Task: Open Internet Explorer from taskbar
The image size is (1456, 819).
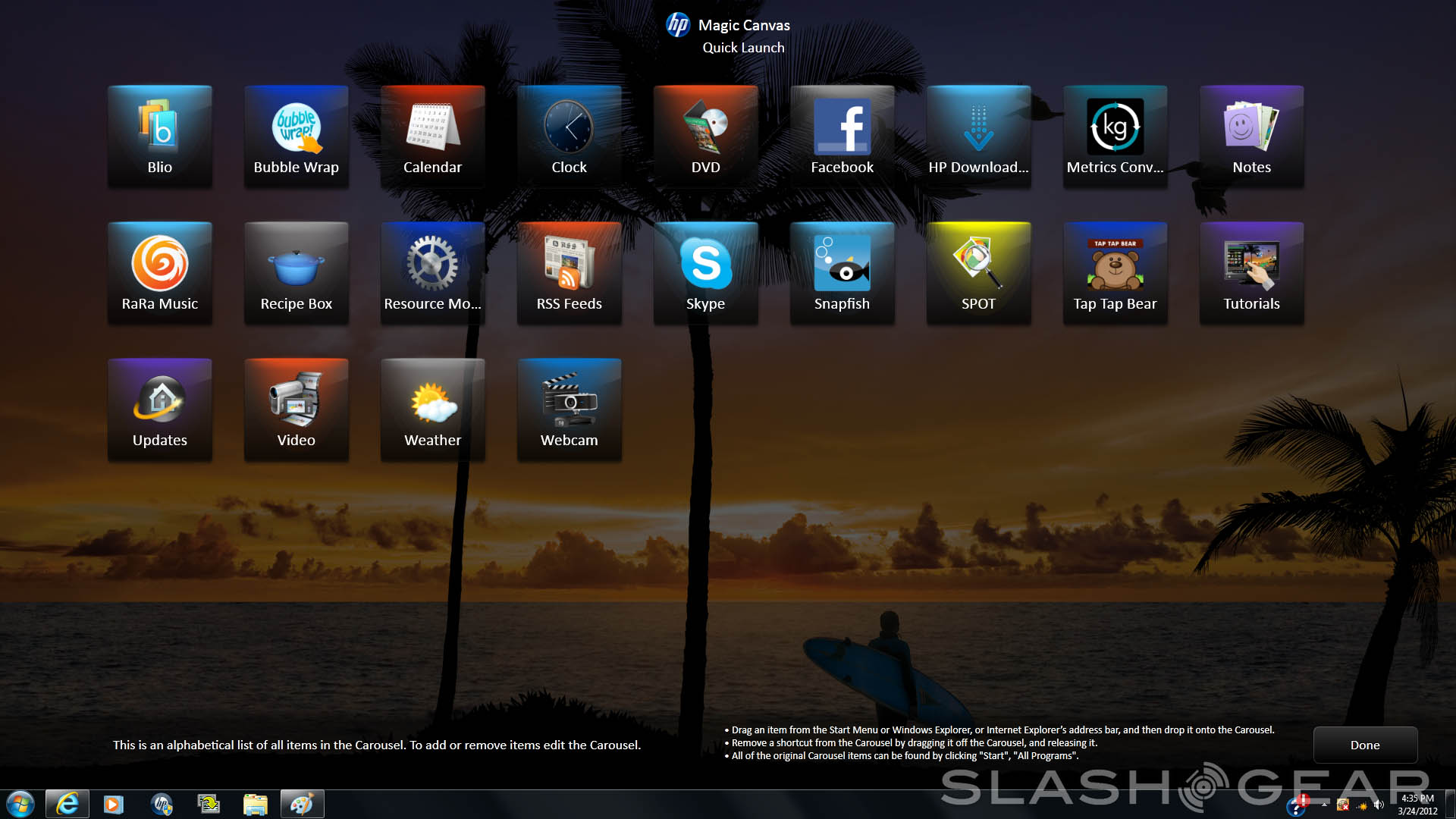Action: click(67, 804)
